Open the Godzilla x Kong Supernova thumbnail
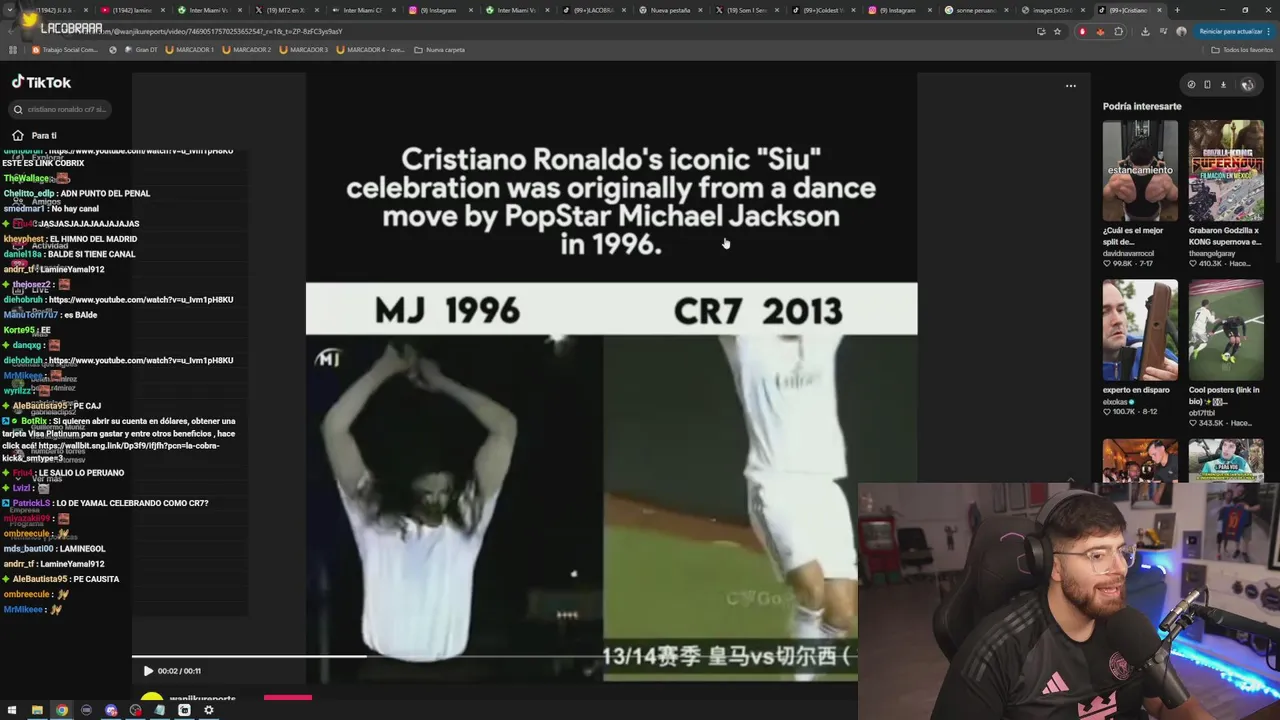This screenshot has height=720, width=1280. pyautogui.click(x=1226, y=171)
